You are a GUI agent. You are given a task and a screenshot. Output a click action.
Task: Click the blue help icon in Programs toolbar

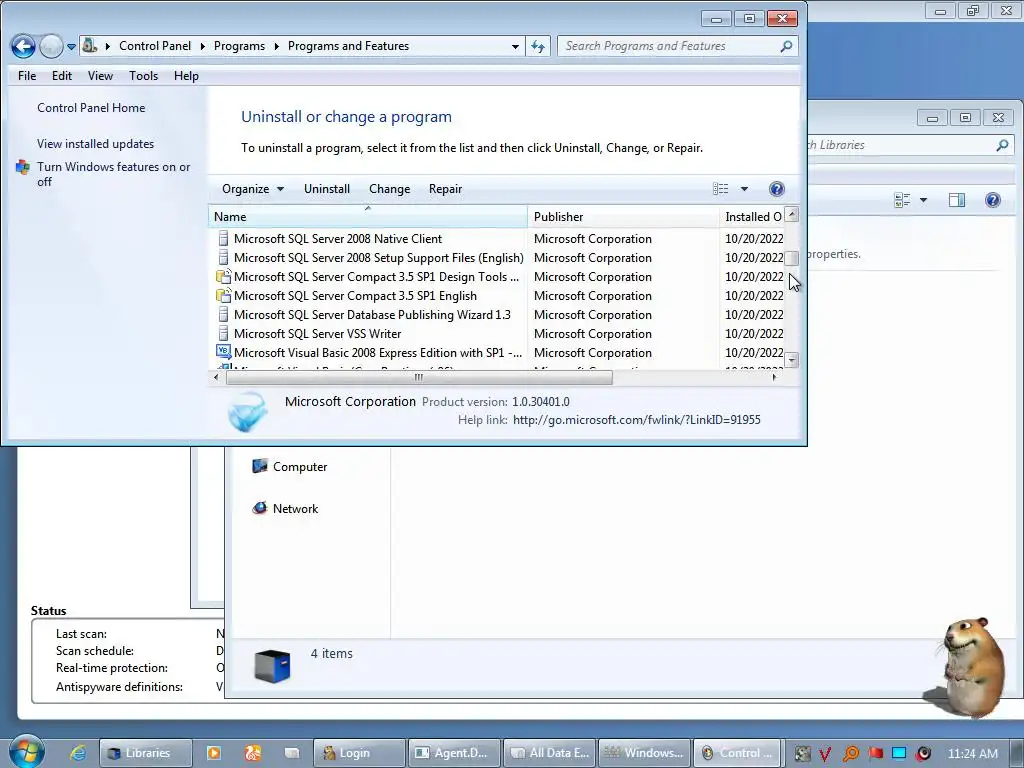[x=776, y=189]
